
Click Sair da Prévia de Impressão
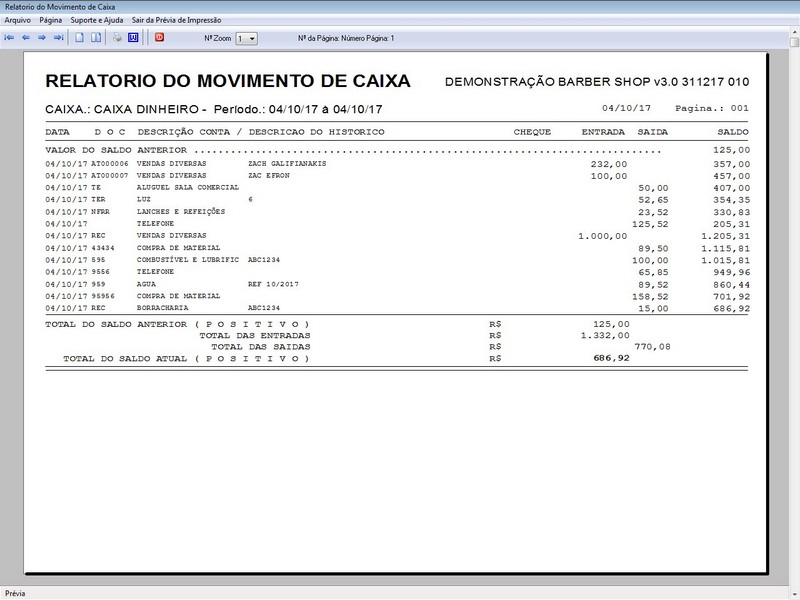click(x=177, y=20)
